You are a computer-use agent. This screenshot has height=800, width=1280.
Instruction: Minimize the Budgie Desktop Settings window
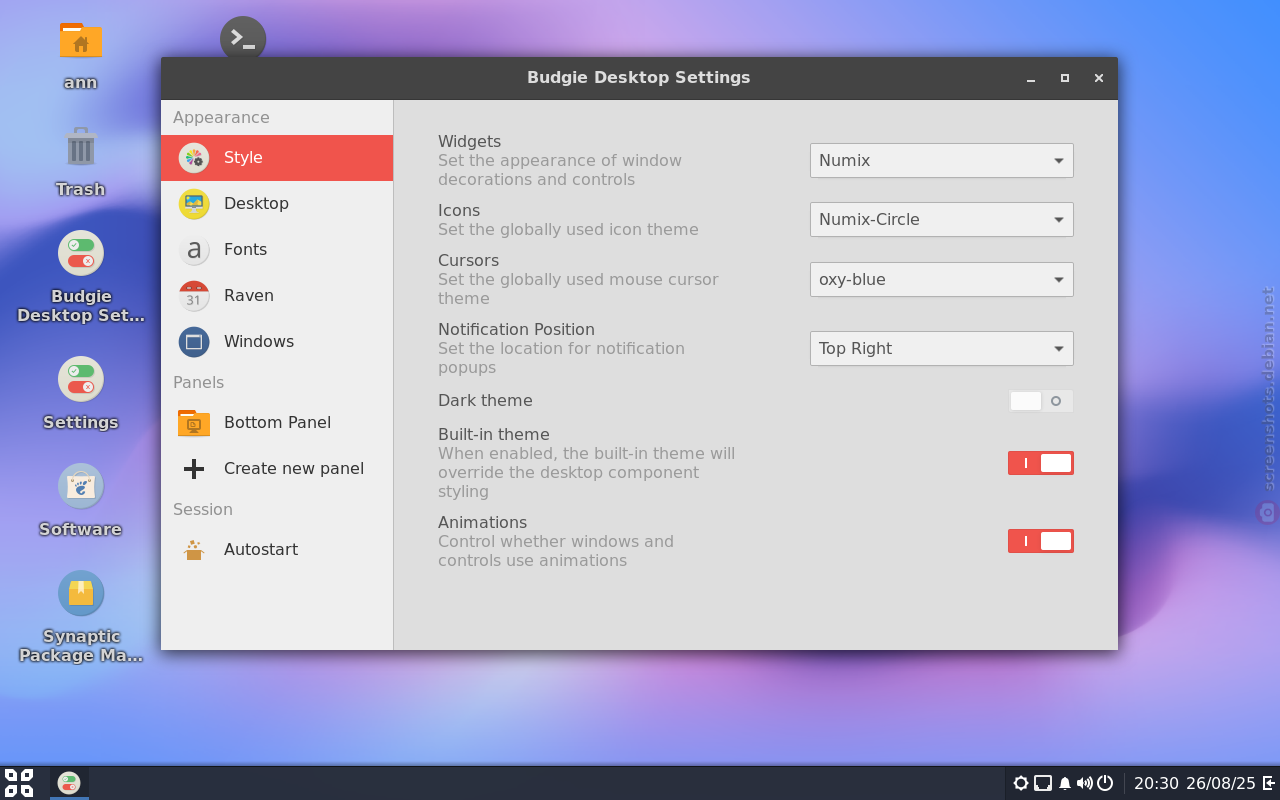(1031, 78)
